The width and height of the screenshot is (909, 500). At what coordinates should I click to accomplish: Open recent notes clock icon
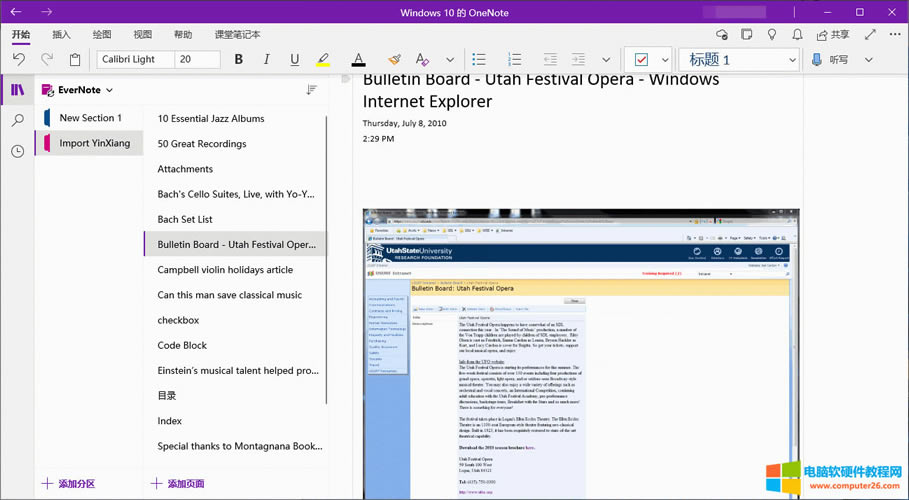click(x=17, y=151)
